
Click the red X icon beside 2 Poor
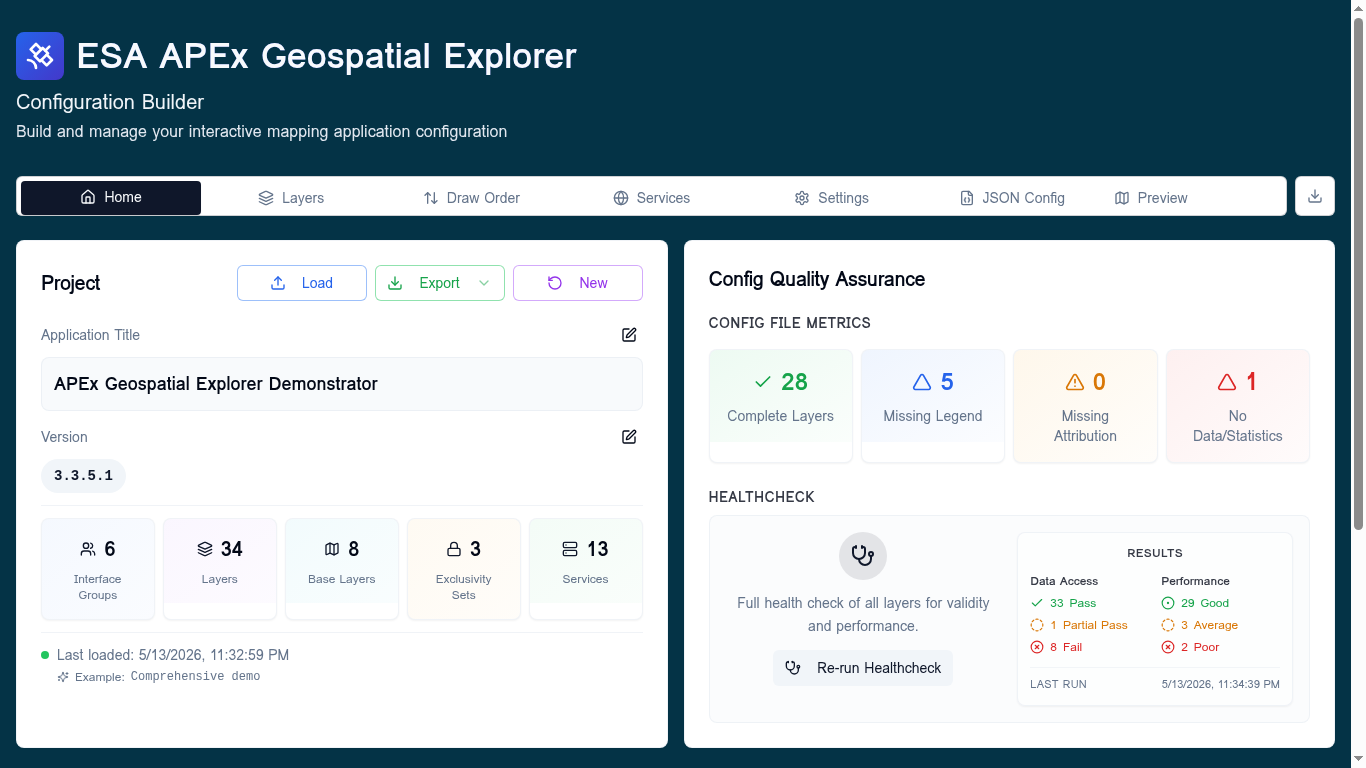pyautogui.click(x=1168, y=647)
